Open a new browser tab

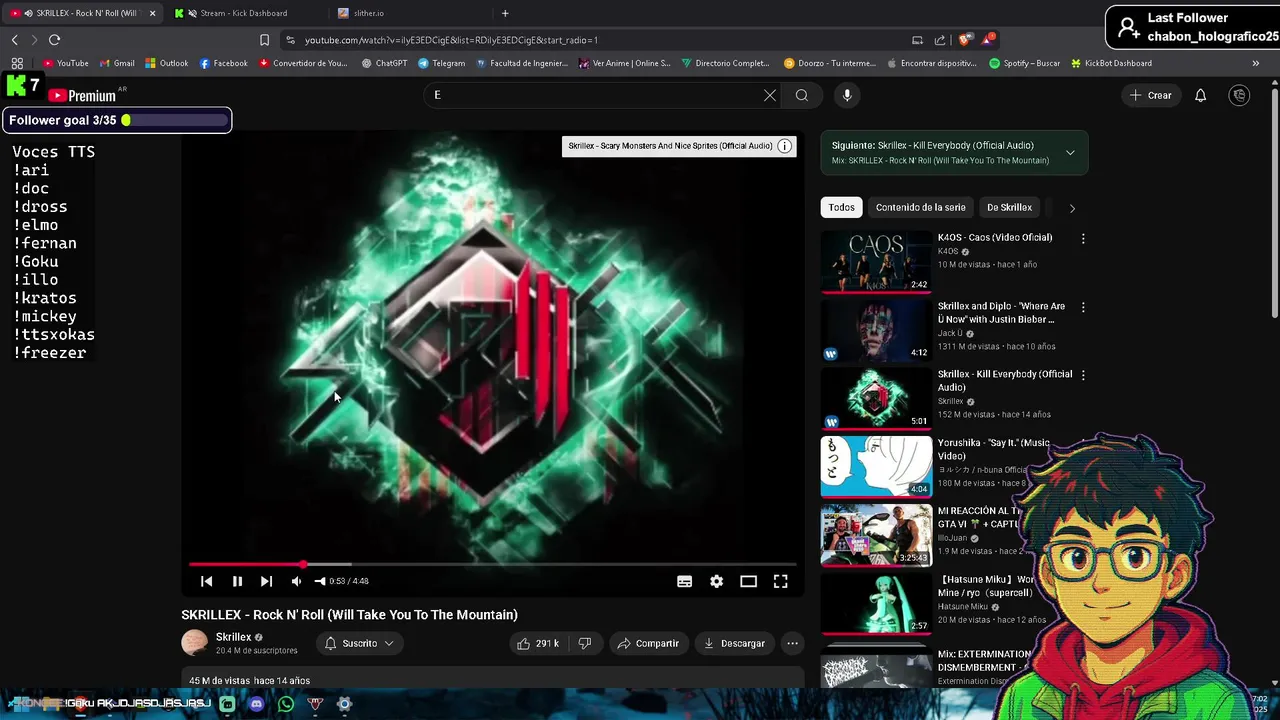tap(505, 13)
